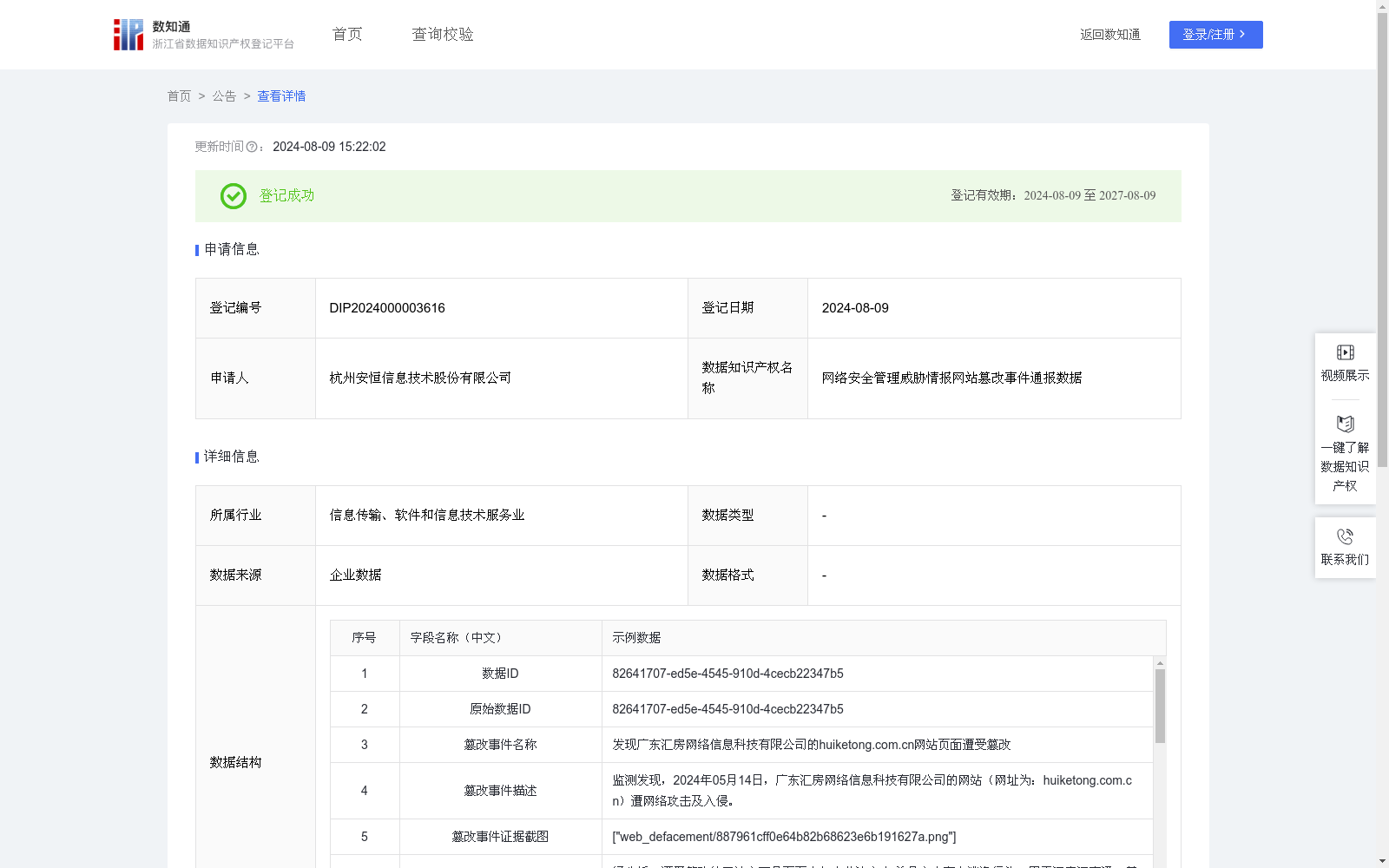Click the huiketong.com.cn defacement event name value

[x=812, y=745]
